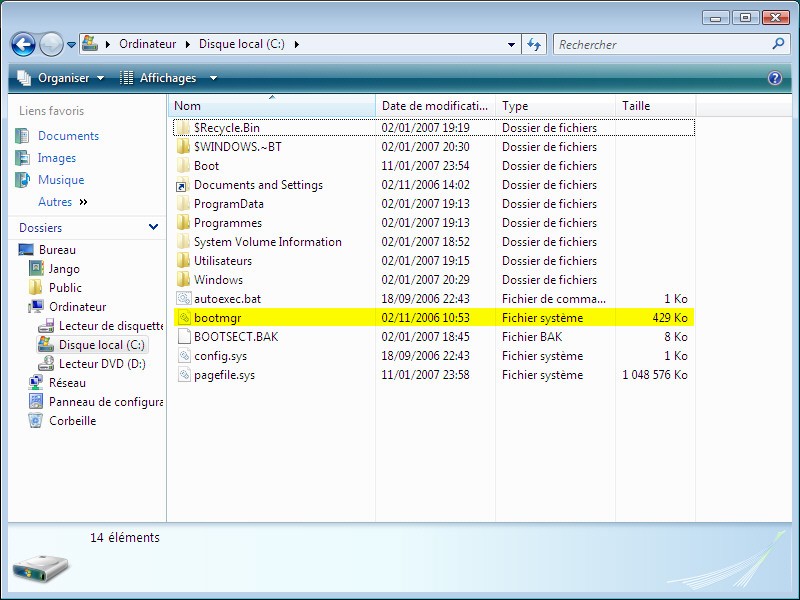
Task: Show more favorites via Autres
Action: coord(62,202)
